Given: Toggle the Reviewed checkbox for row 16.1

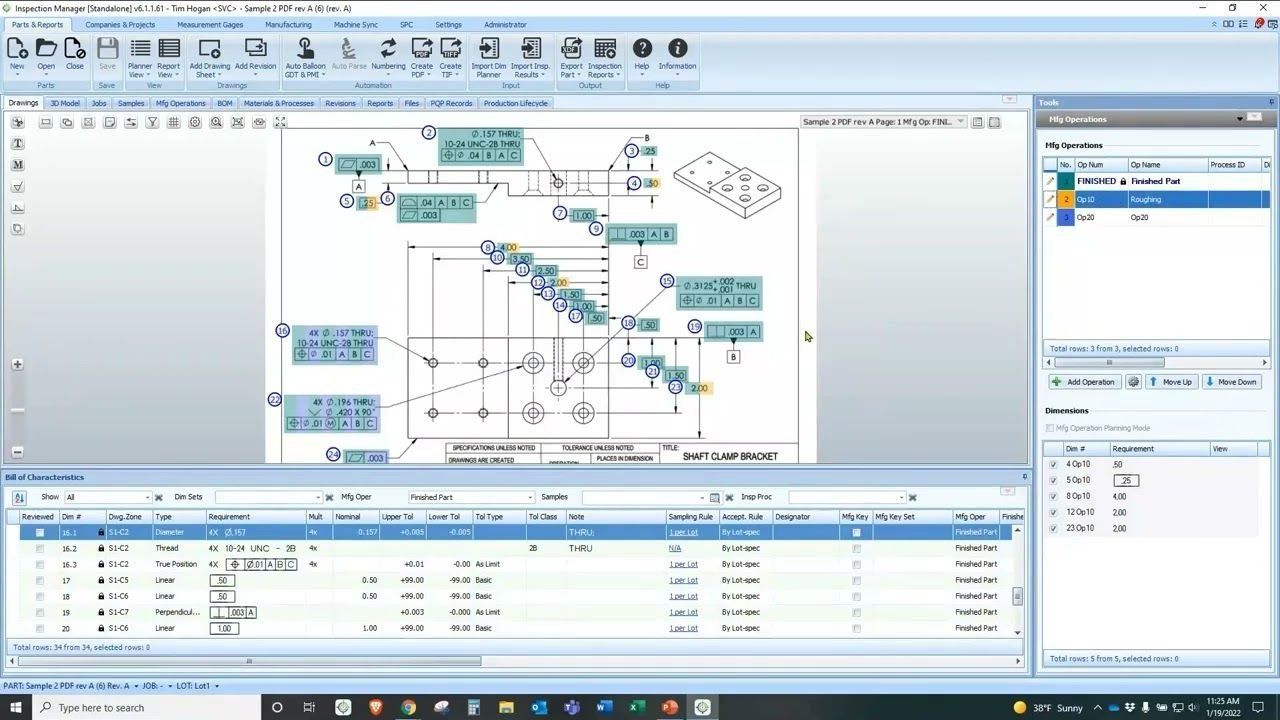Looking at the screenshot, I should [x=40, y=532].
